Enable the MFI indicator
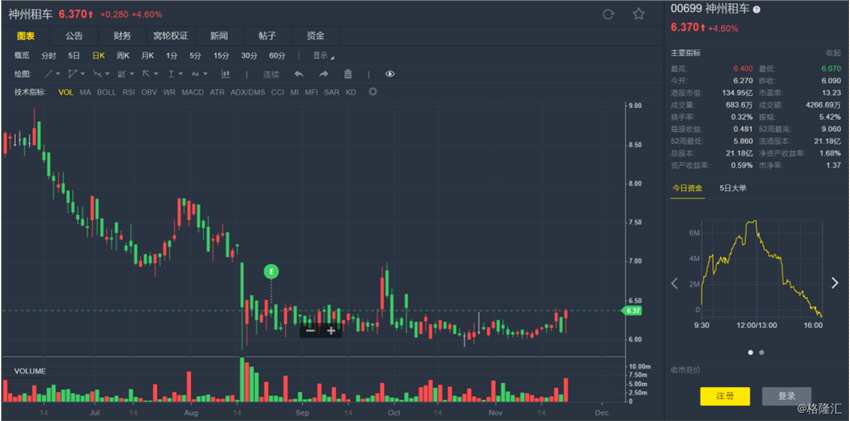Image resolution: width=850 pixels, height=421 pixels. pos(311,92)
